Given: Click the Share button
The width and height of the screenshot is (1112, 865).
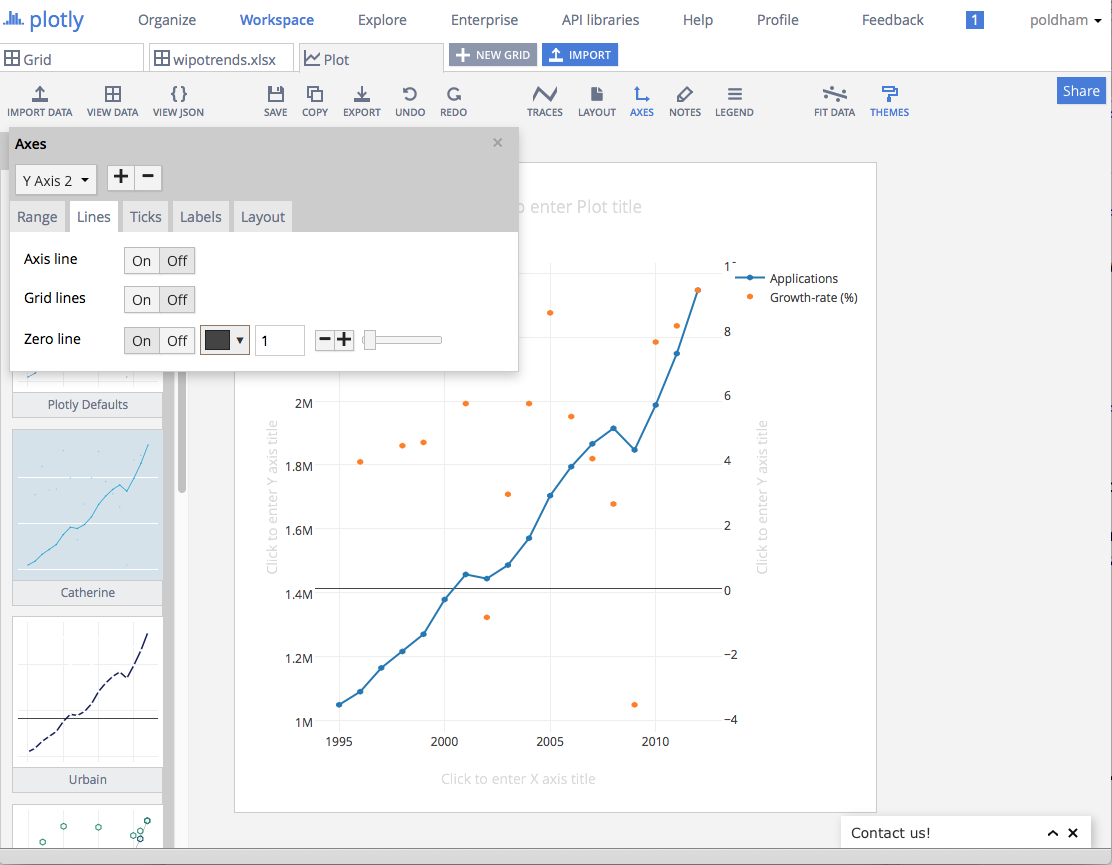Looking at the screenshot, I should tap(1081, 91).
